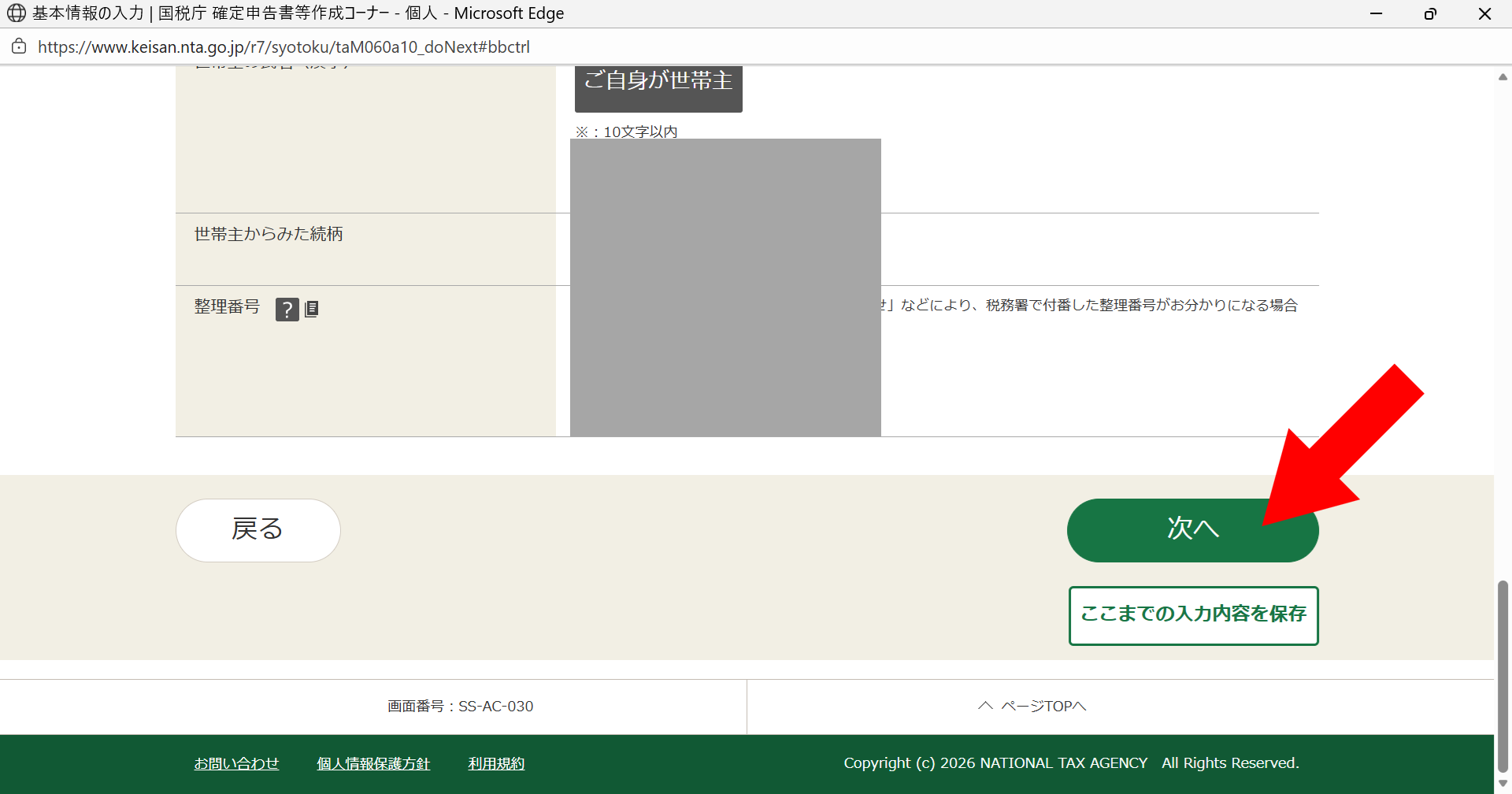Screen dimensions: 1512x794
Task: Go back with the 戻る button
Action: pyautogui.click(x=258, y=530)
